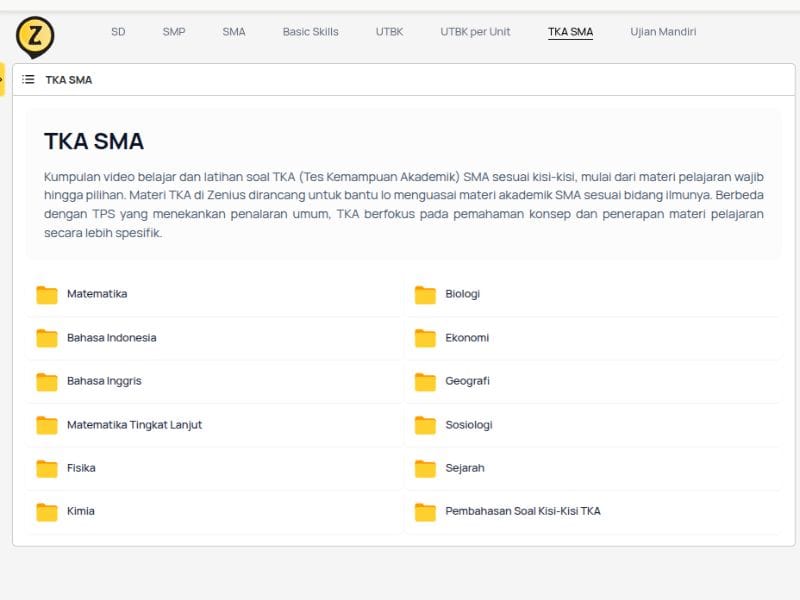The width and height of the screenshot is (800, 600).
Task: Click the description paragraph starting 'Kumpulan video belajar'
Action: 404,205
